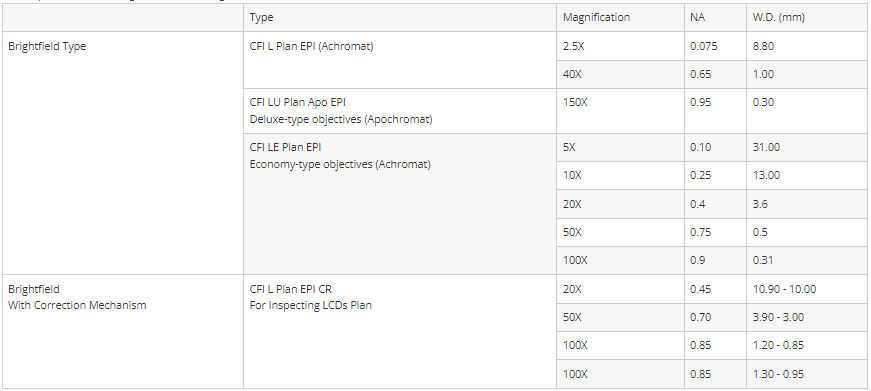Select the 3.90 - 3.00 working distance cell
The height and width of the screenshot is (391, 871).
point(807,318)
